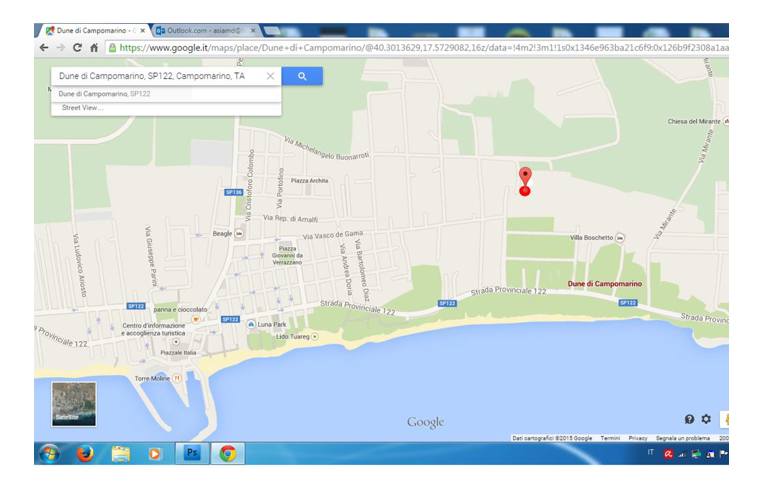The image size is (764, 492).
Task: Open the Maps help question mark
Action: tap(689, 420)
